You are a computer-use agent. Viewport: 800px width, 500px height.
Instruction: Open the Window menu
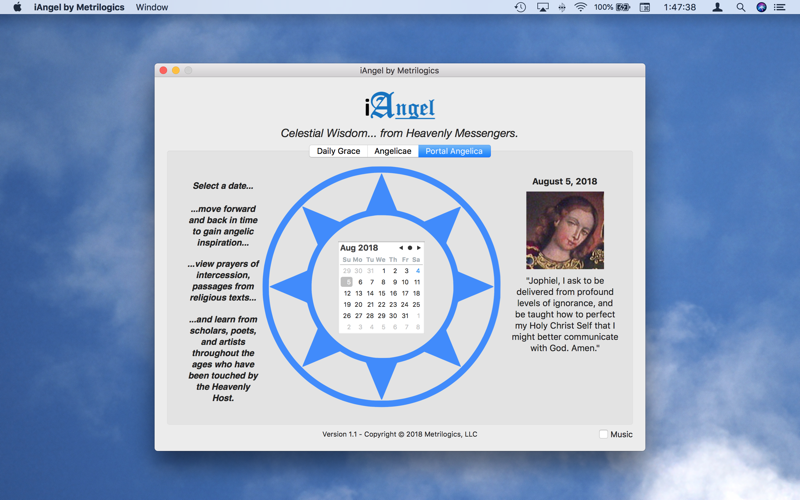pyautogui.click(x=152, y=7)
